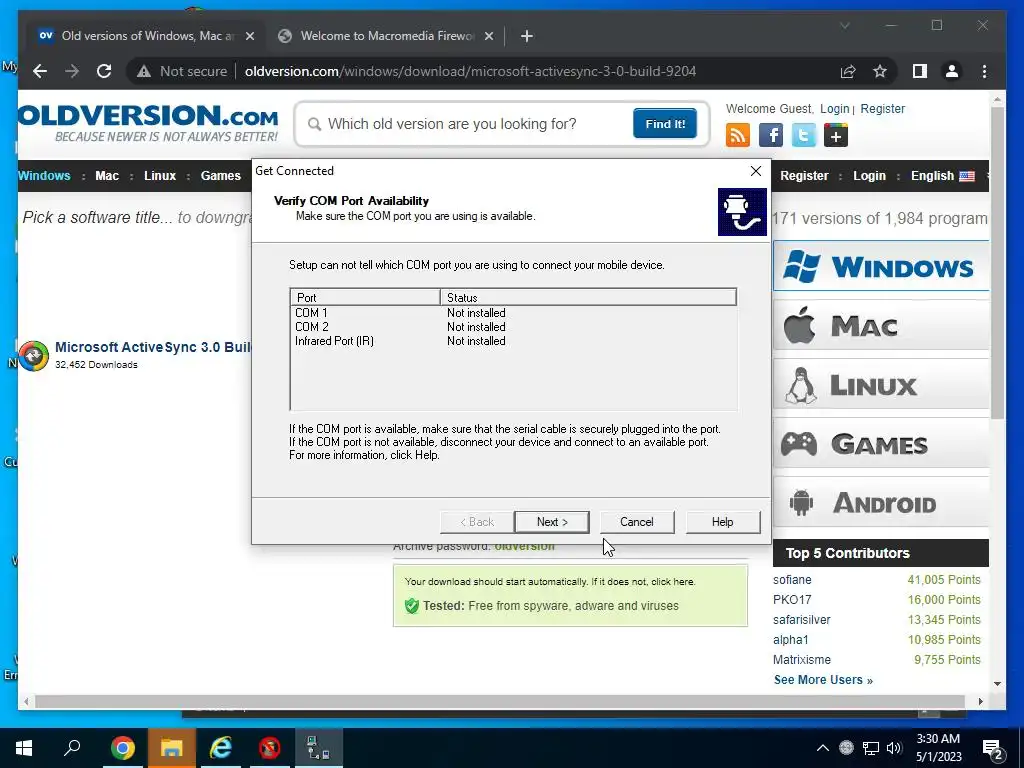Open contributor PKO17's profile
The height and width of the screenshot is (768, 1024).
click(792, 600)
